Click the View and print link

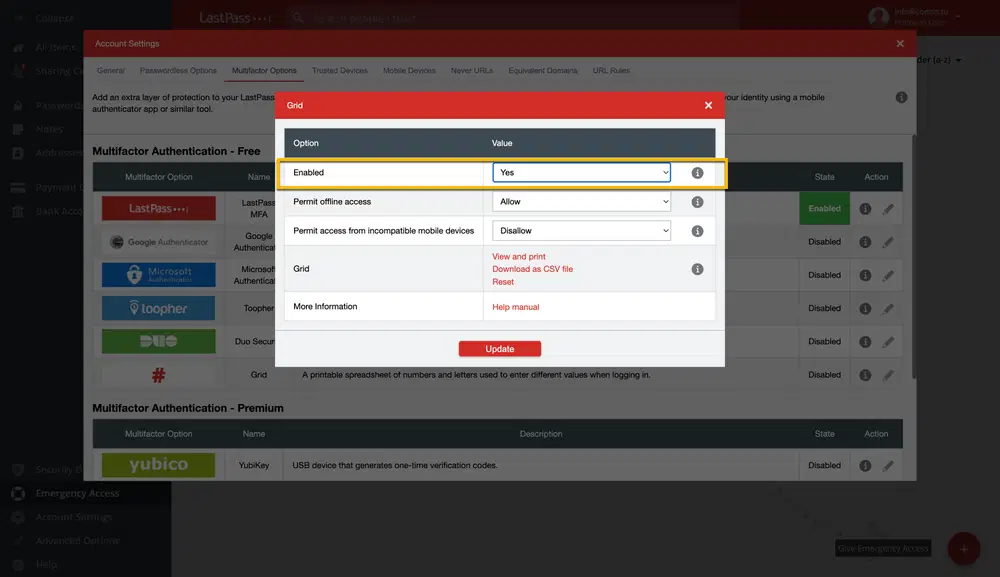point(518,256)
